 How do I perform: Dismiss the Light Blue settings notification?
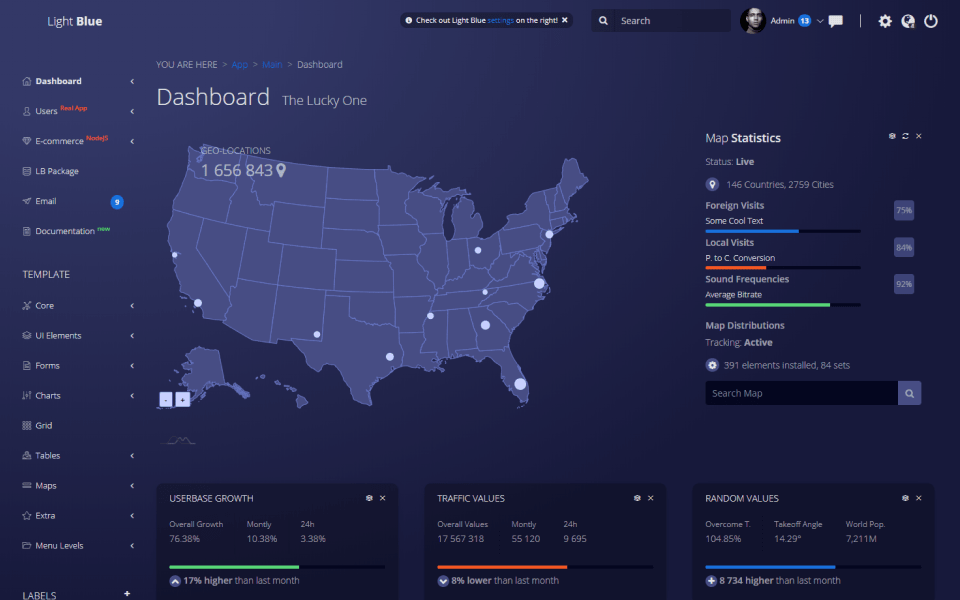[564, 20]
